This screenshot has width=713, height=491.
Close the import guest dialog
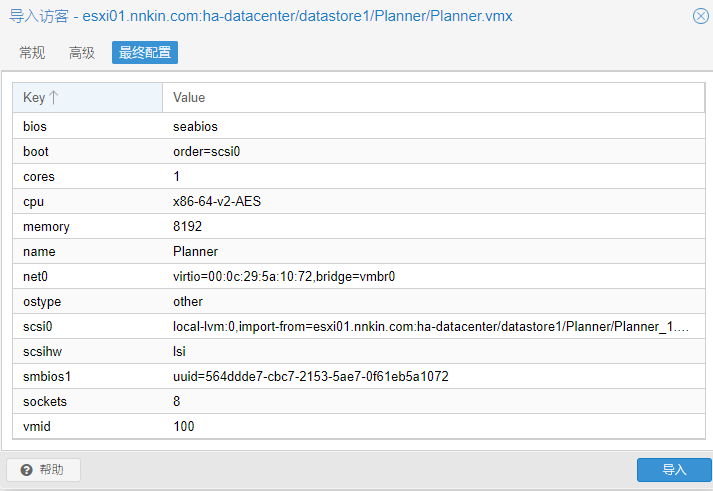pyautogui.click(x=699, y=15)
